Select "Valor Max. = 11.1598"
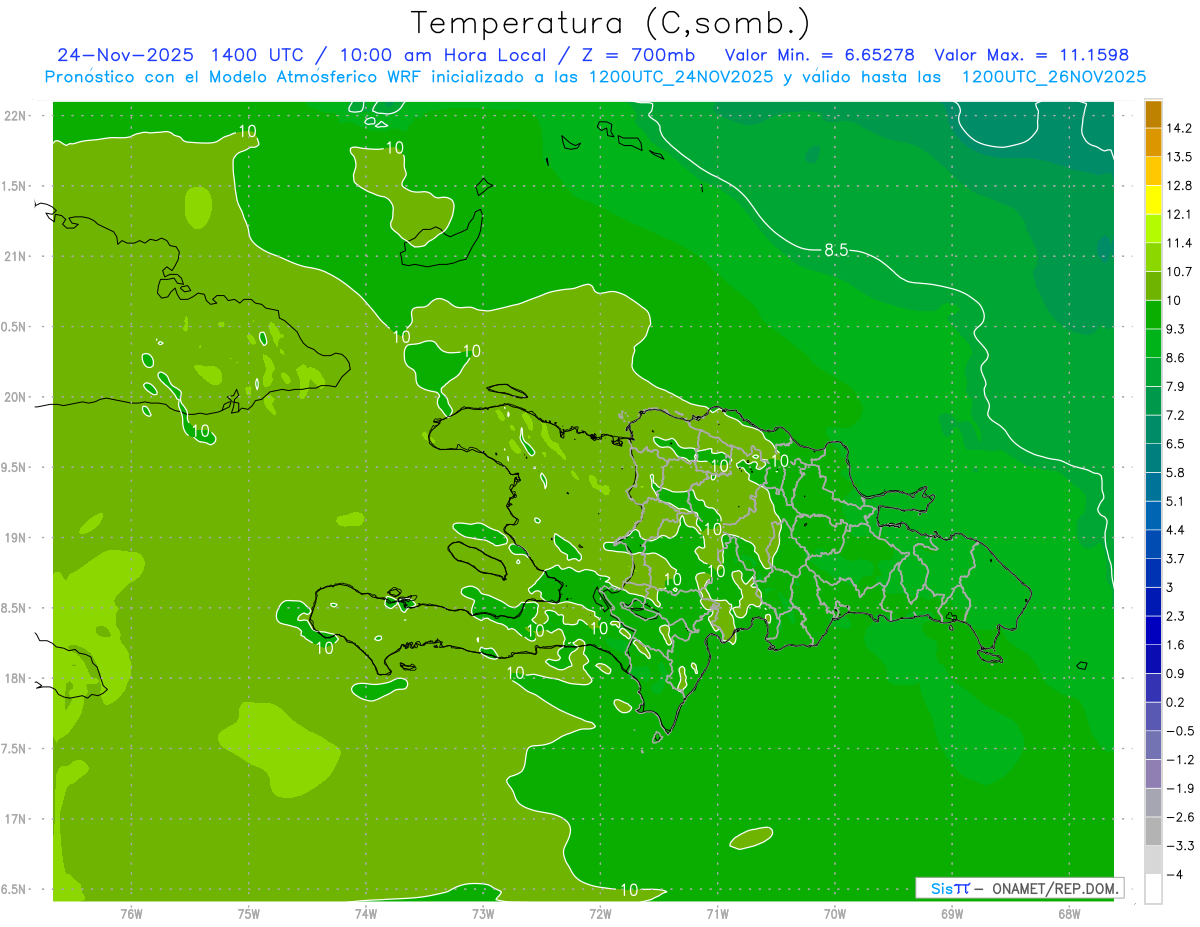The width and height of the screenshot is (1200, 927). 1032,55
